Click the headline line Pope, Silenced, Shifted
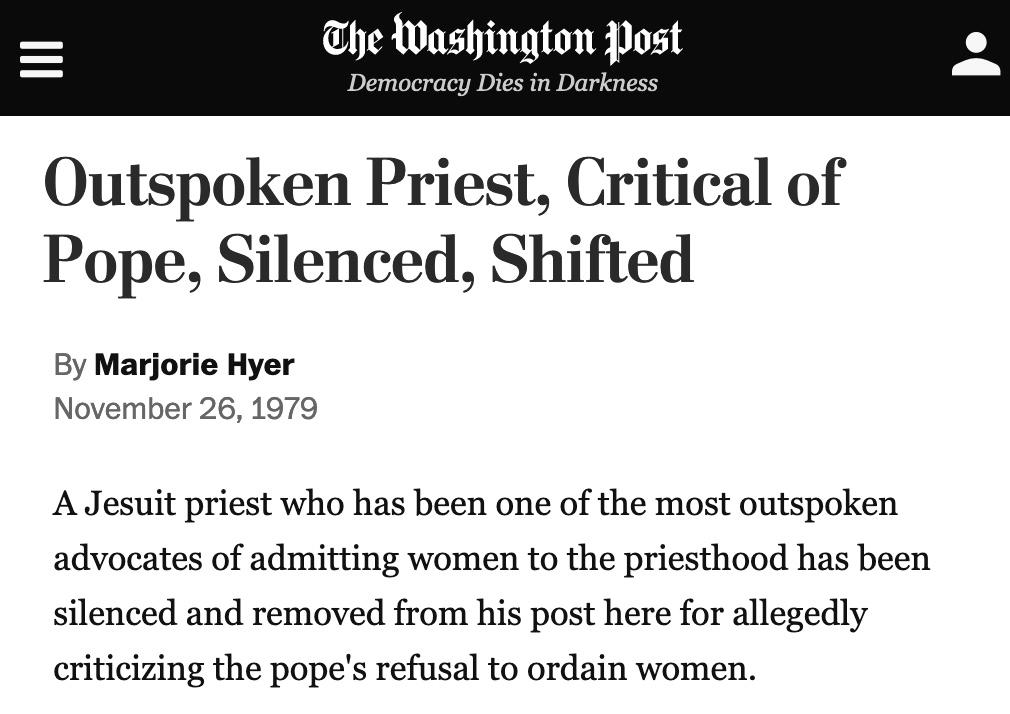Viewport: 1010px width, 714px height. [x=368, y=260]
